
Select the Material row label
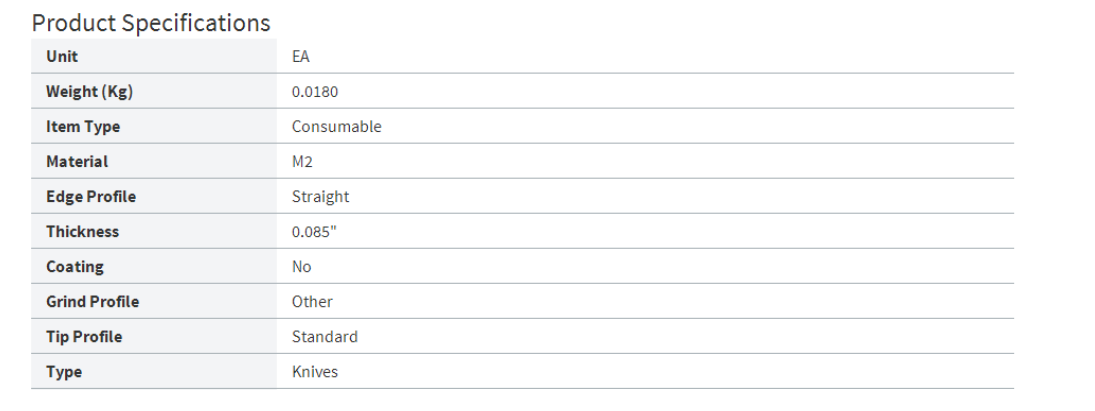[77, 162]
